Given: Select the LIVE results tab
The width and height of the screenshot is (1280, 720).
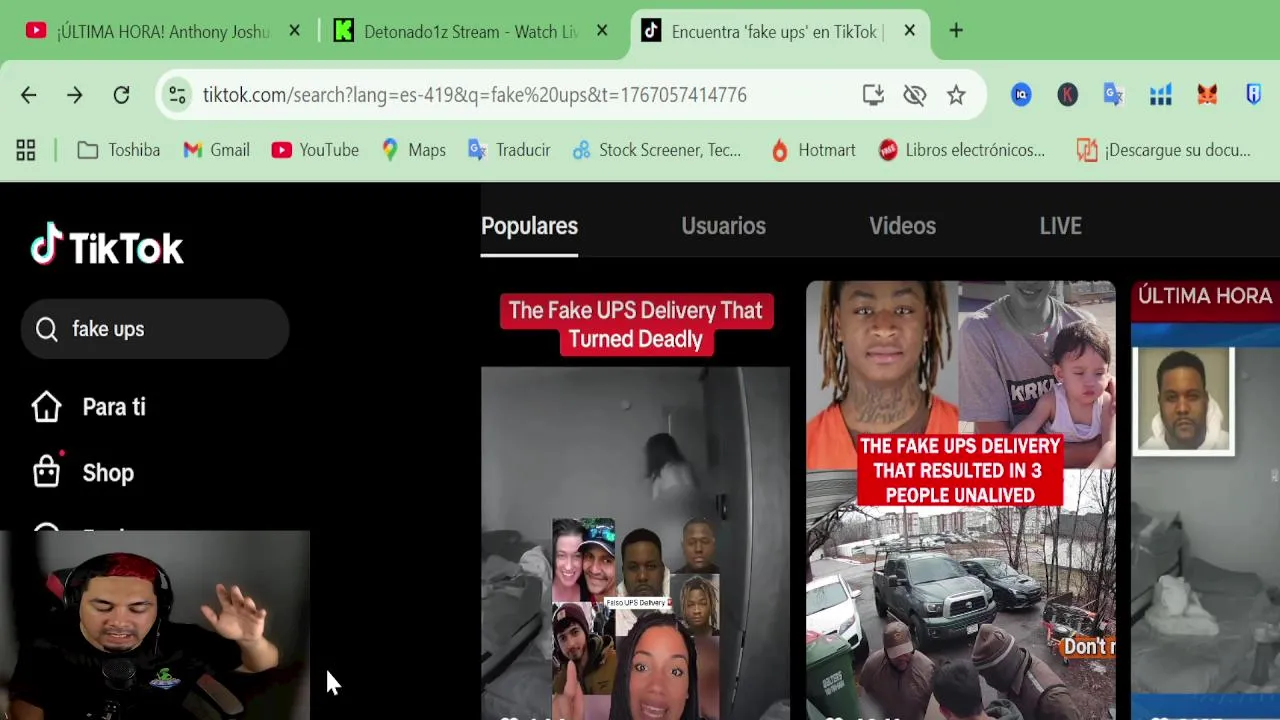Looking at the screenshot, I should tap(1060, 226).
